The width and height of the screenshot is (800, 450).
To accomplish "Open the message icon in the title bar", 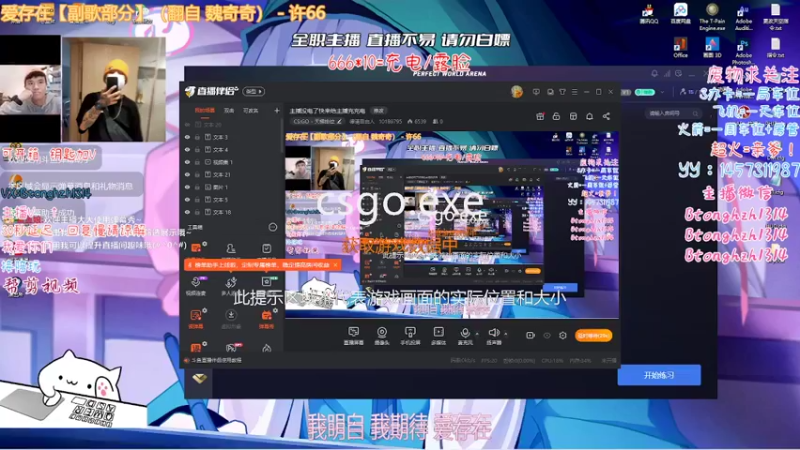I will point(536,92).
